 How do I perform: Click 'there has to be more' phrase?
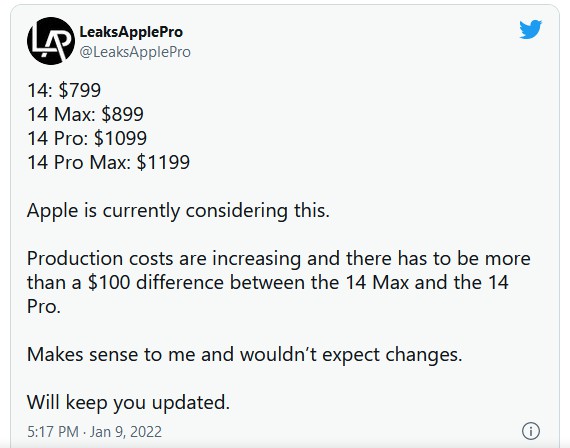[x=438, y=259]
